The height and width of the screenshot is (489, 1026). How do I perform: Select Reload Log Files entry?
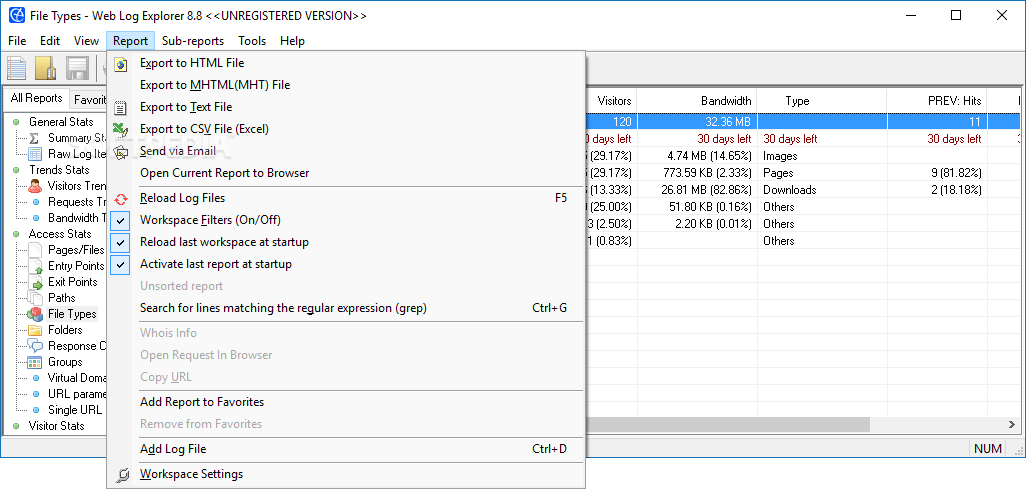click(346, 198)
